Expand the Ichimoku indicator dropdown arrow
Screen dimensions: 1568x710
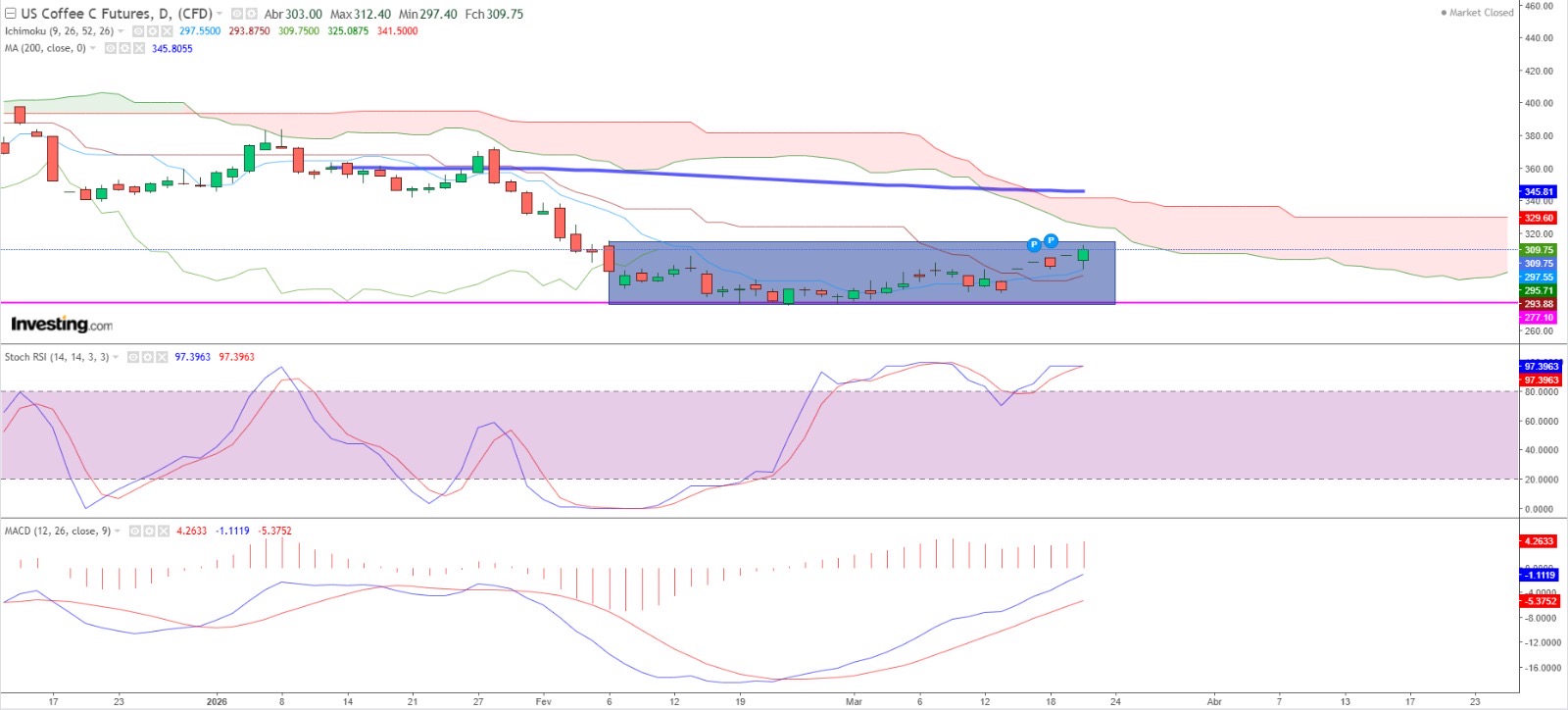click(121, 31)
